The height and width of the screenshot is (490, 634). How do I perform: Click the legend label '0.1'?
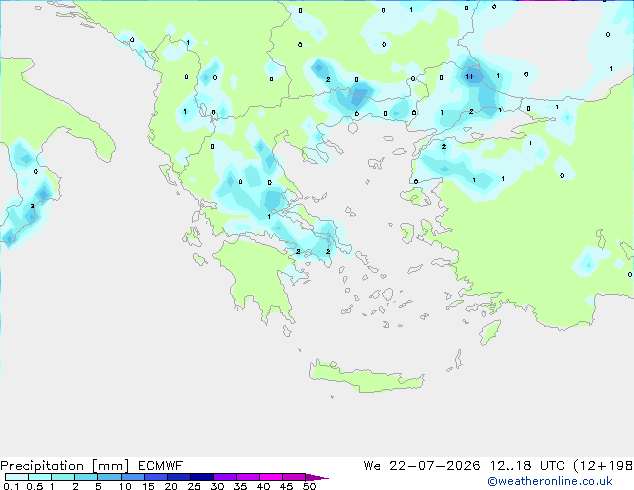tap(11, 486)
